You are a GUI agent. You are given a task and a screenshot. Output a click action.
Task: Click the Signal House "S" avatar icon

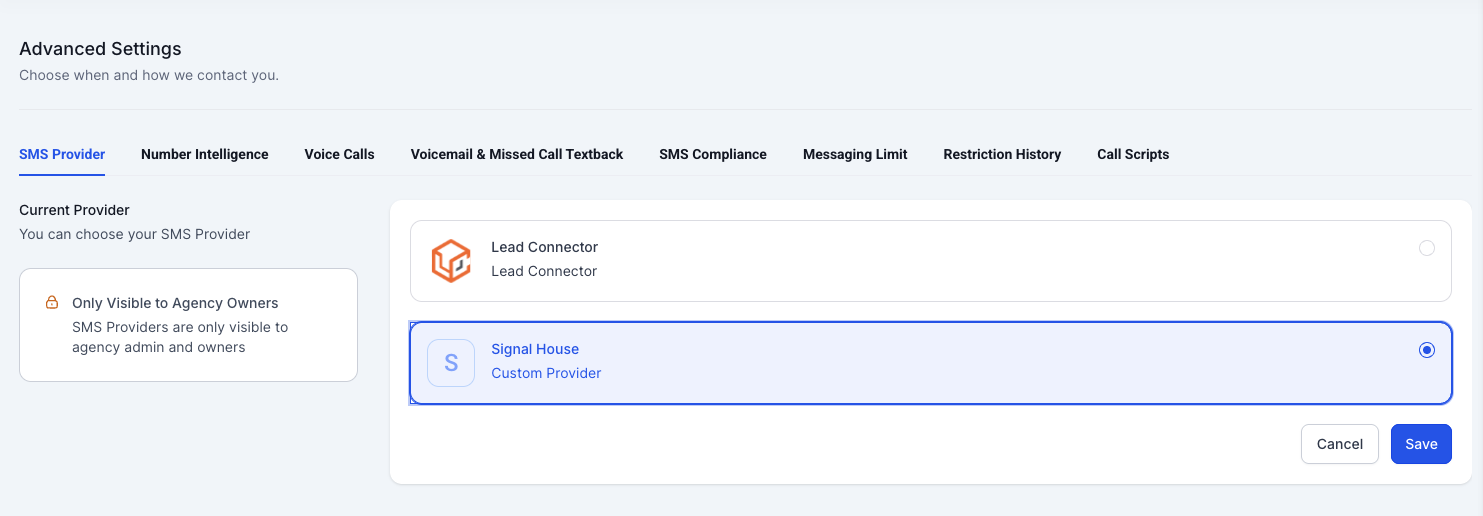pyautogui.click(x=451, y=363)
